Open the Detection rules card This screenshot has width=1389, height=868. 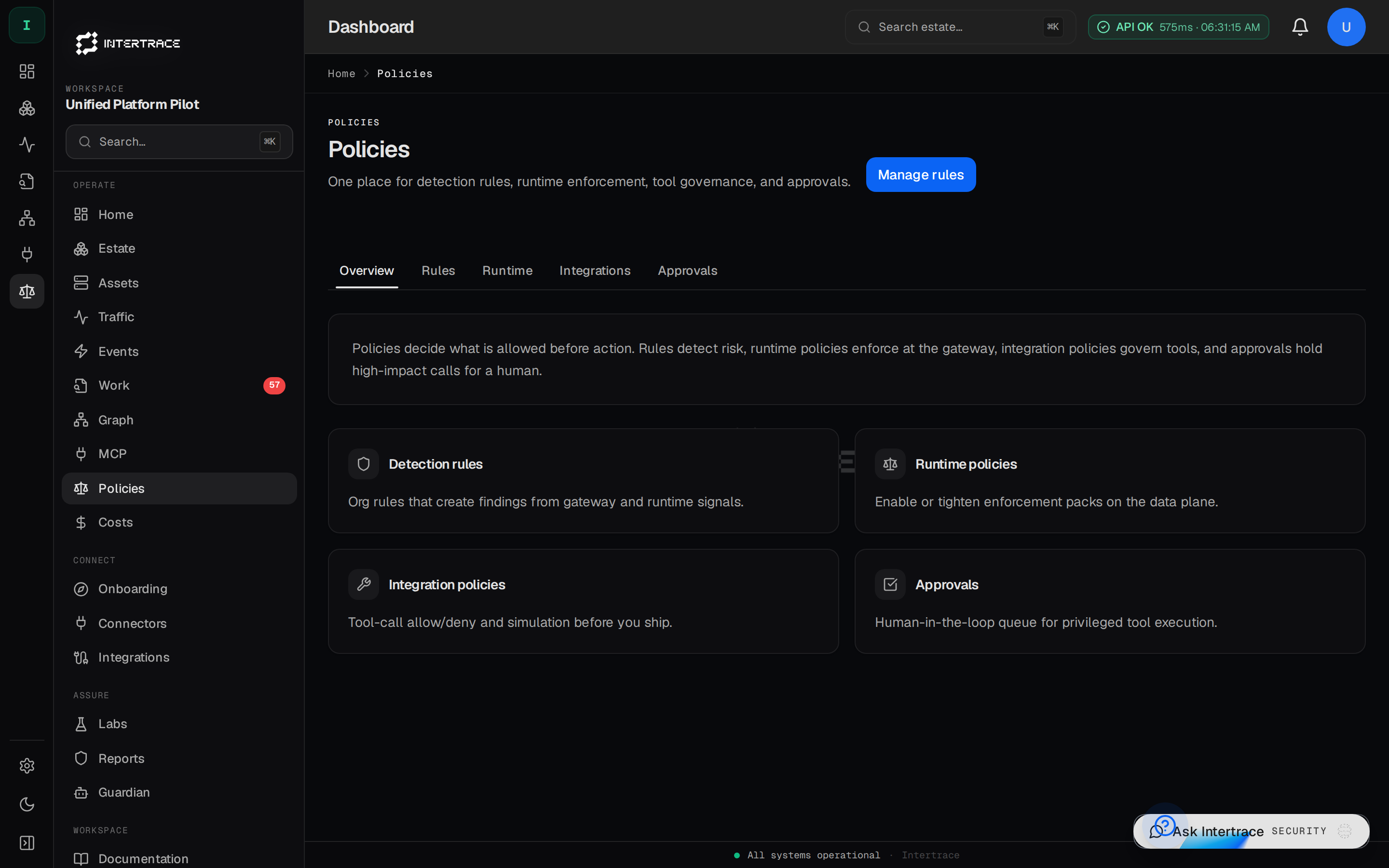pos(583,481)
